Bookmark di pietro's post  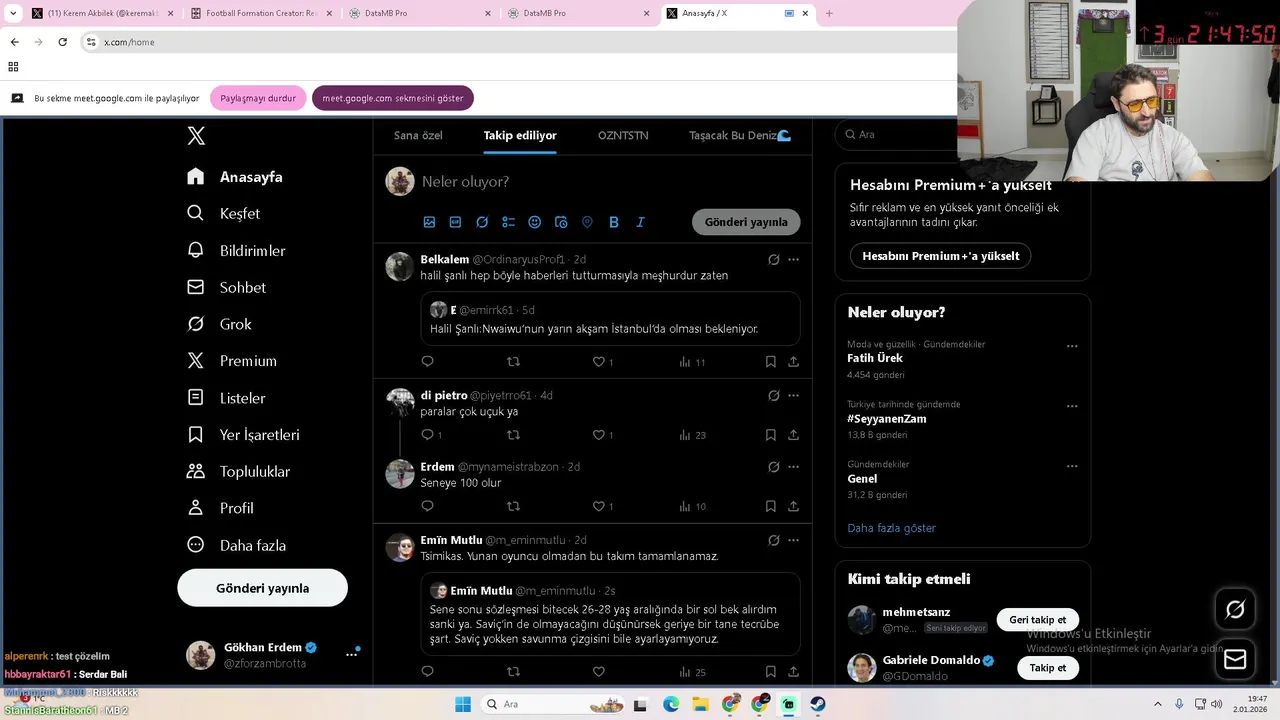pos(770,435)
